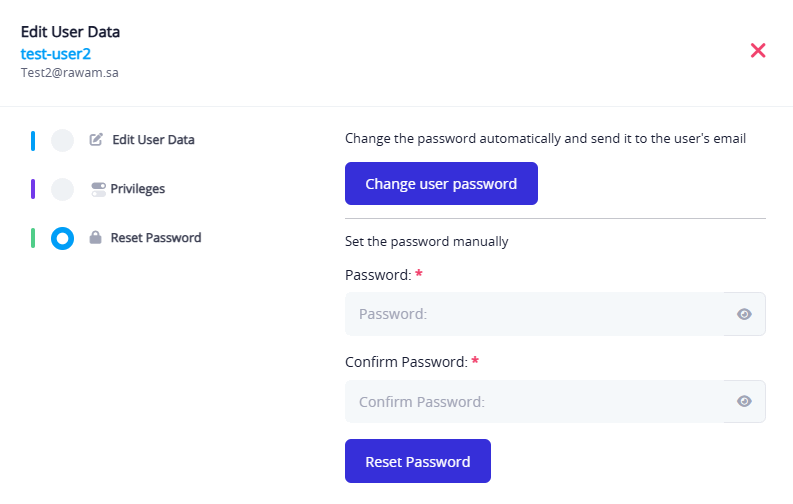Click the lock icon beside Reset Password

pyautogui.click(x=96, y=238)
